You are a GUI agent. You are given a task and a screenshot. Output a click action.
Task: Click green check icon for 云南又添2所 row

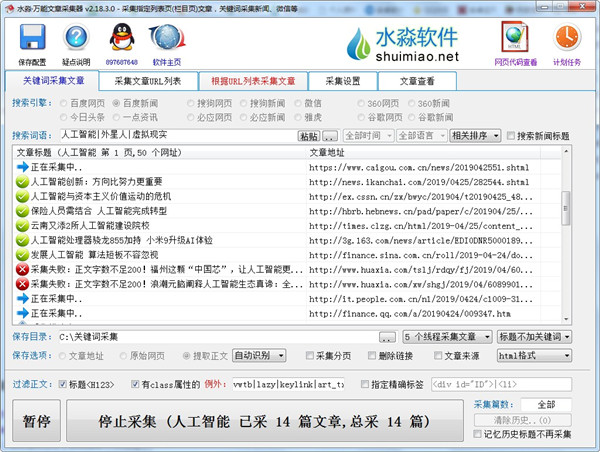coord(23,225)
